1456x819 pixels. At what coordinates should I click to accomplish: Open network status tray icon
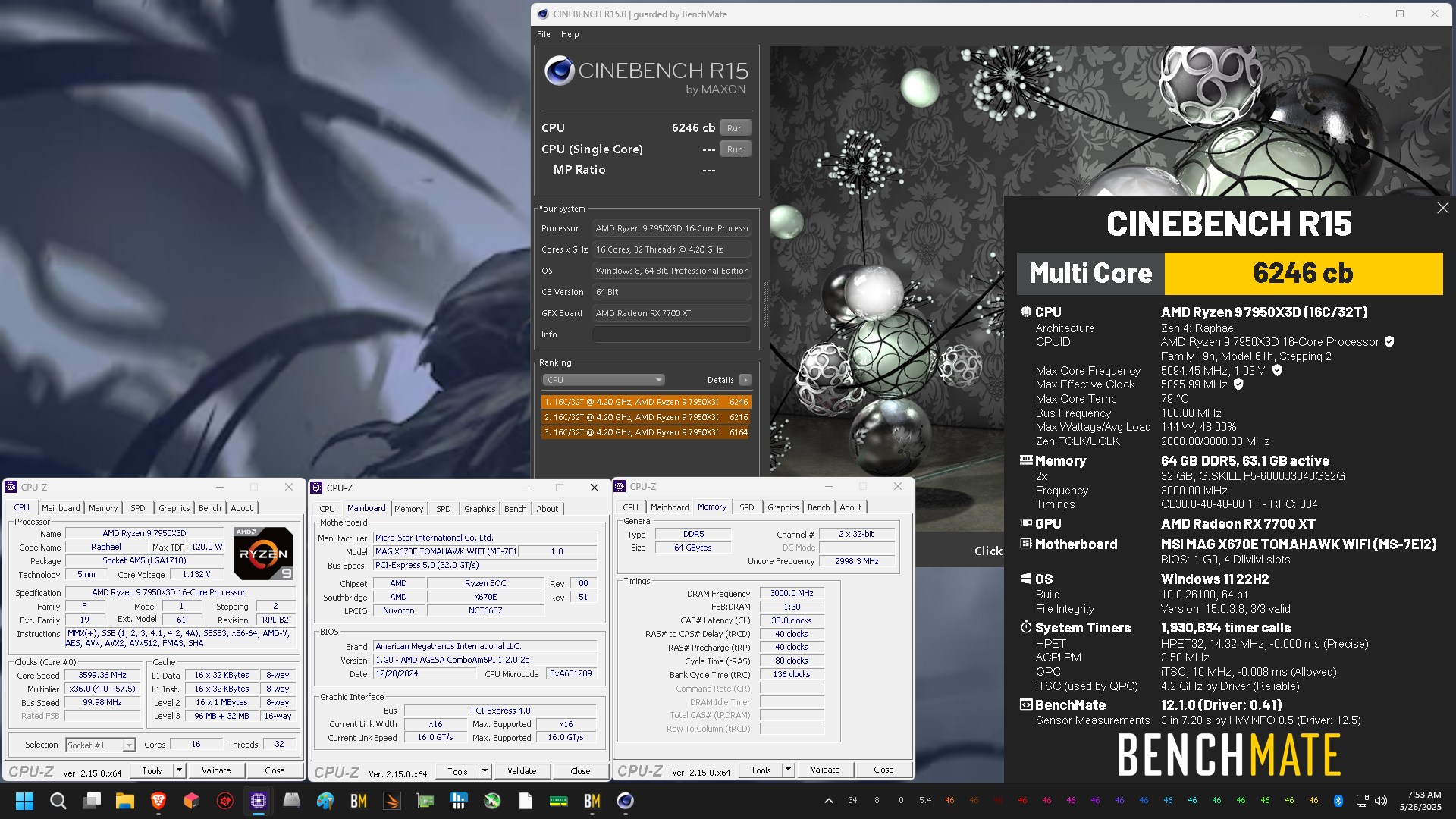(1362, 801)
